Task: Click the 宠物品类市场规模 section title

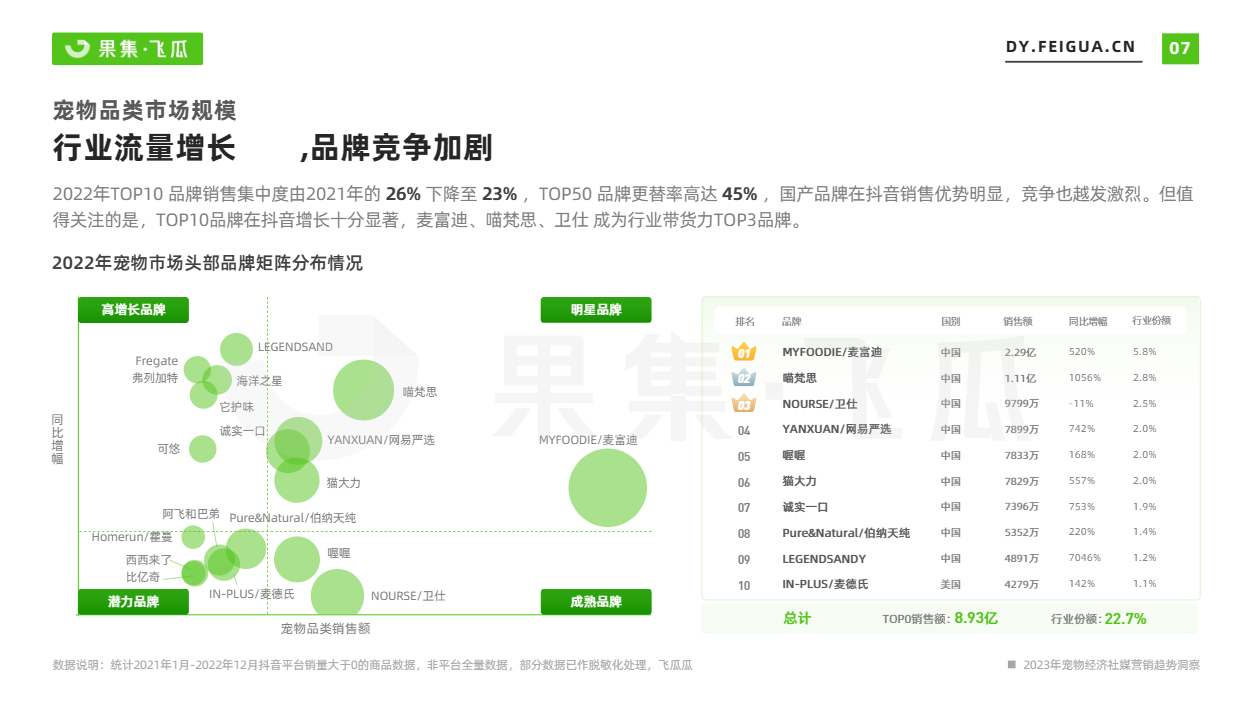Action: pos(144,110)
